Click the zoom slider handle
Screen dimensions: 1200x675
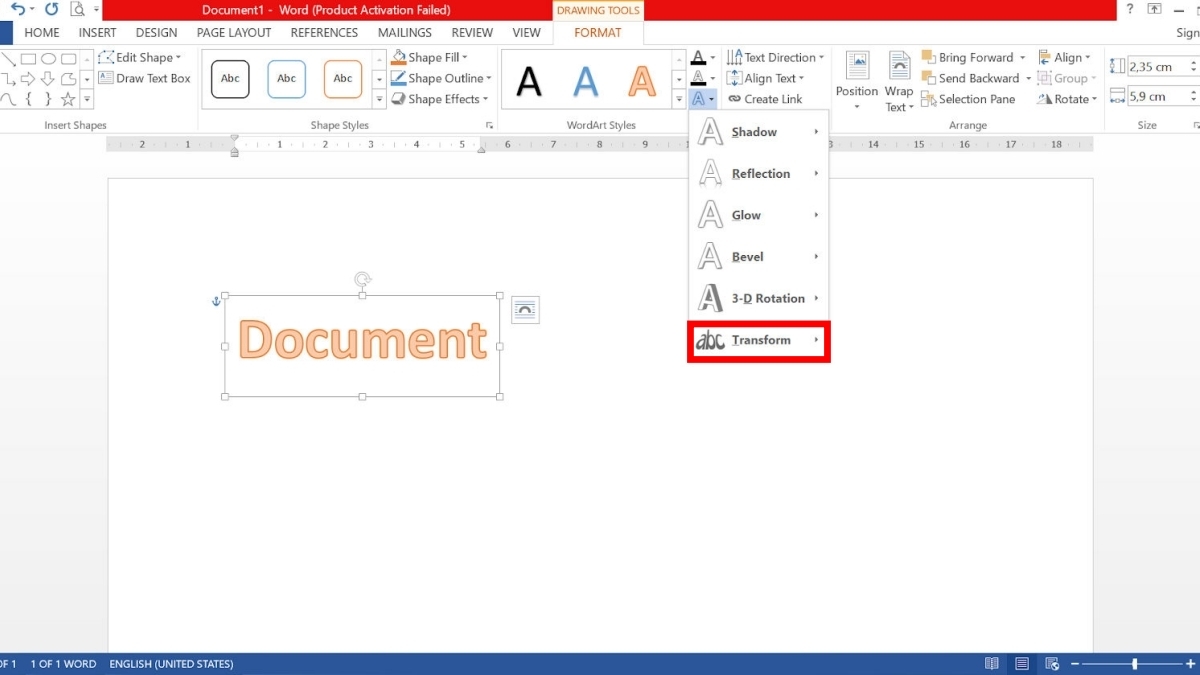pyautogui.click(x=1134, y=664)
